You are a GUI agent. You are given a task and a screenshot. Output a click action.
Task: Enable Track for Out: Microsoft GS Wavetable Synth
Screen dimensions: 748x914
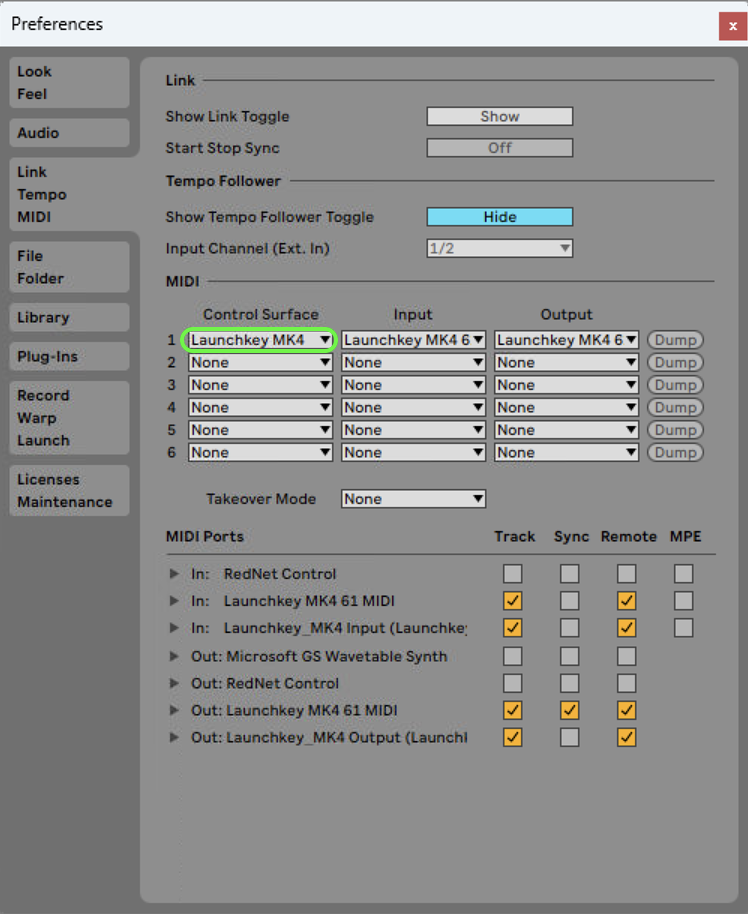512,656
